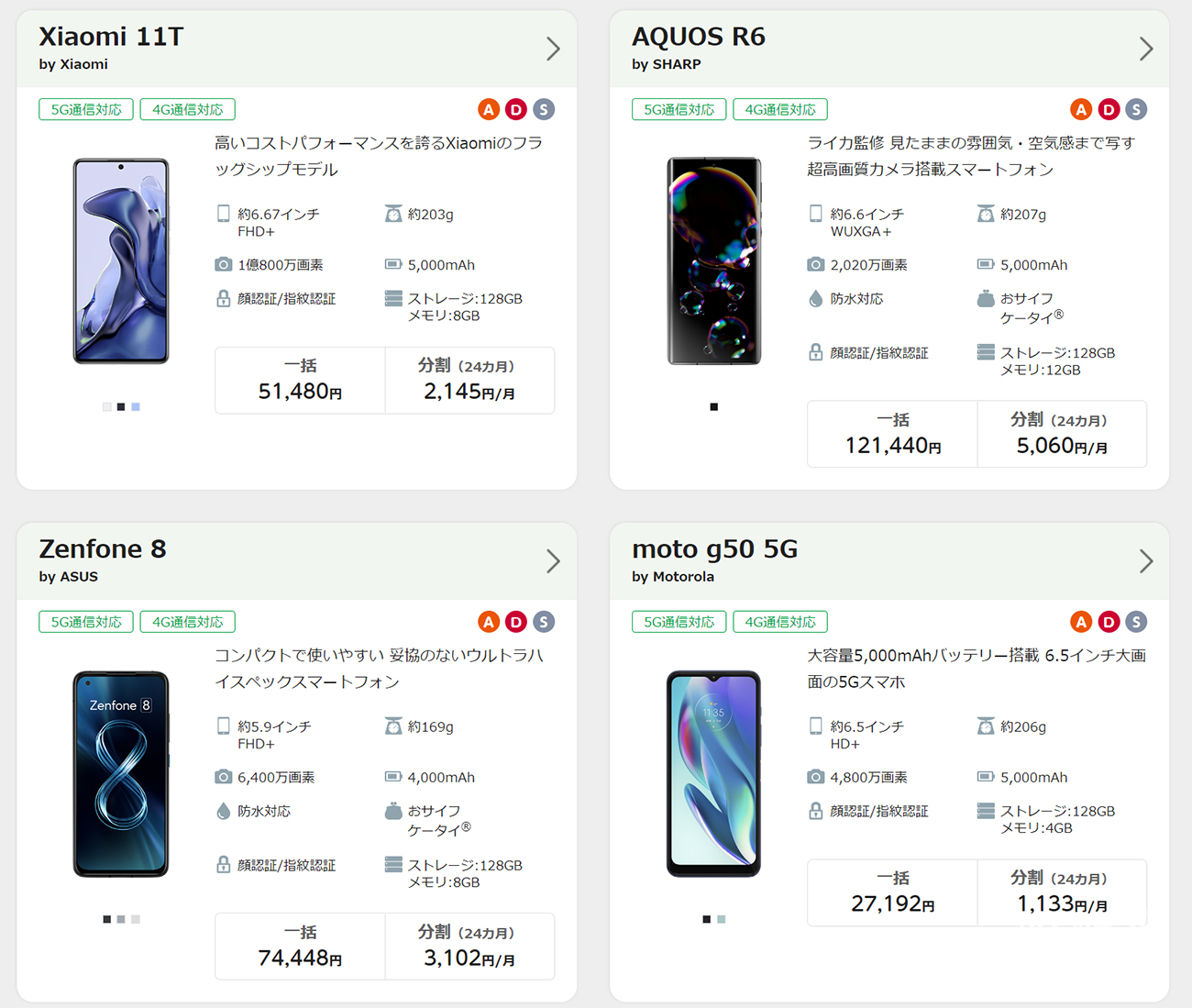The width and height of the screenshot is (1192, 1008).
Task: Click the red D icon on AQUOS R6
Action: (x=1109, y=110)
